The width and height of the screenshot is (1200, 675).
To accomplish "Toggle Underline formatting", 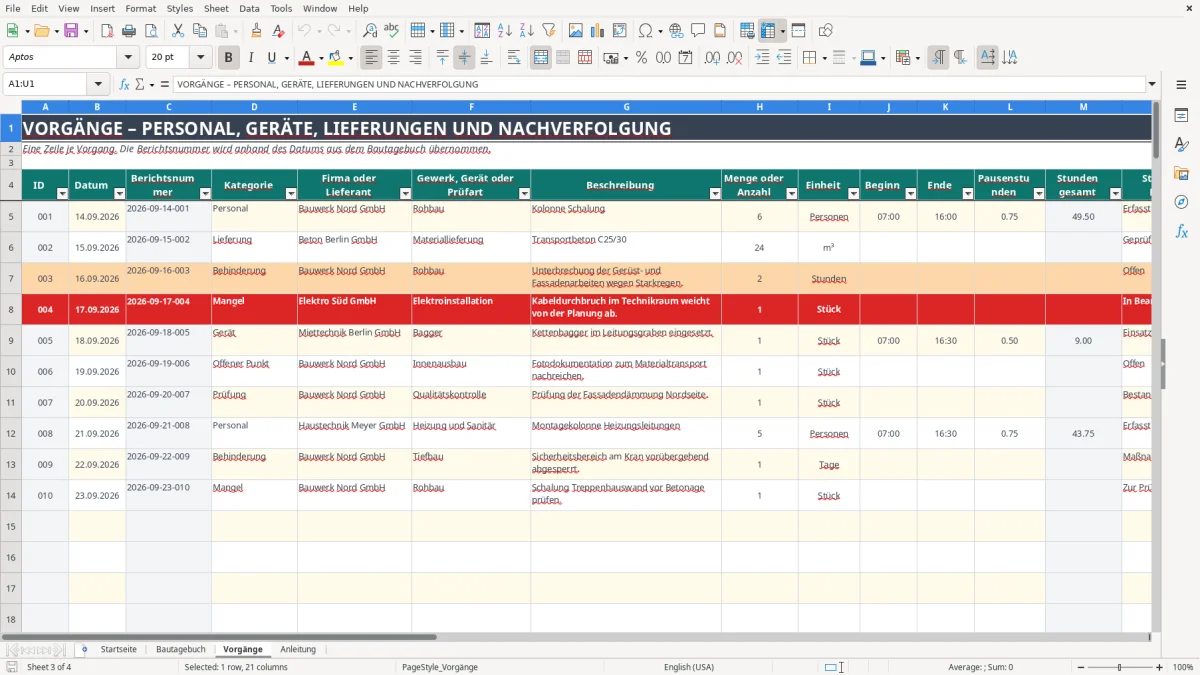I will tap(271, 57).
